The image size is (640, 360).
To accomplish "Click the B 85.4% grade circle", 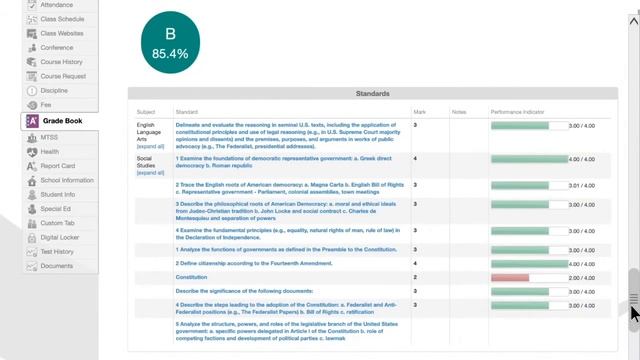I will tap(170, 42).
